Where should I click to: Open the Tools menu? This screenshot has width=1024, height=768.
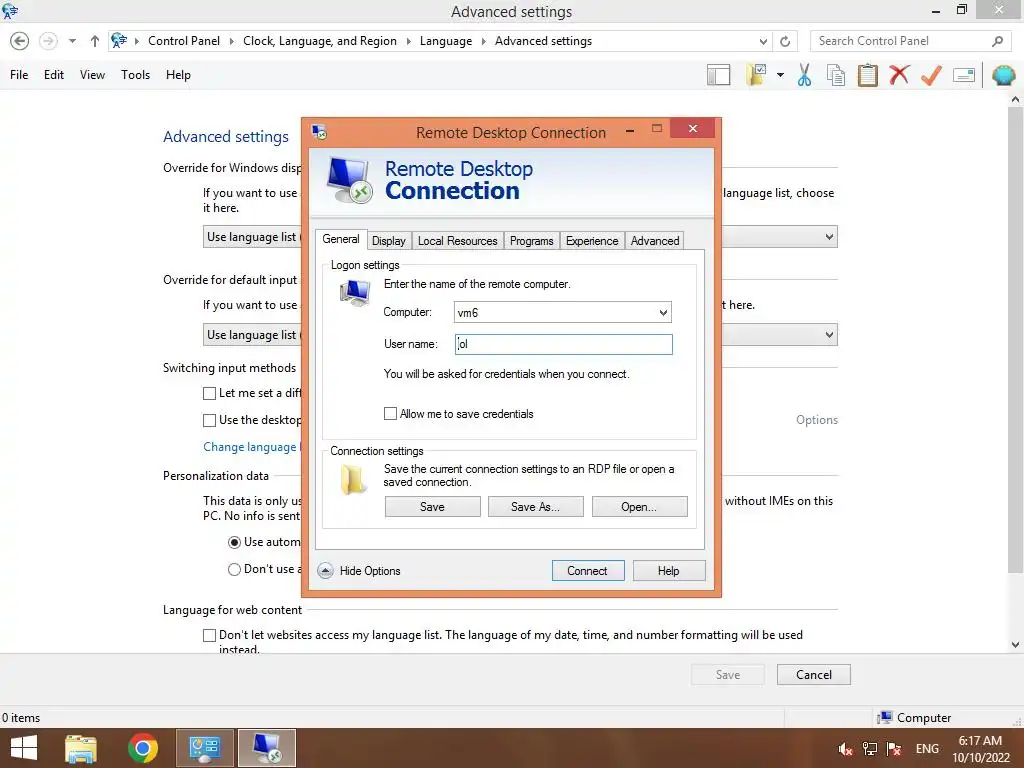click(x=135, y=75)
